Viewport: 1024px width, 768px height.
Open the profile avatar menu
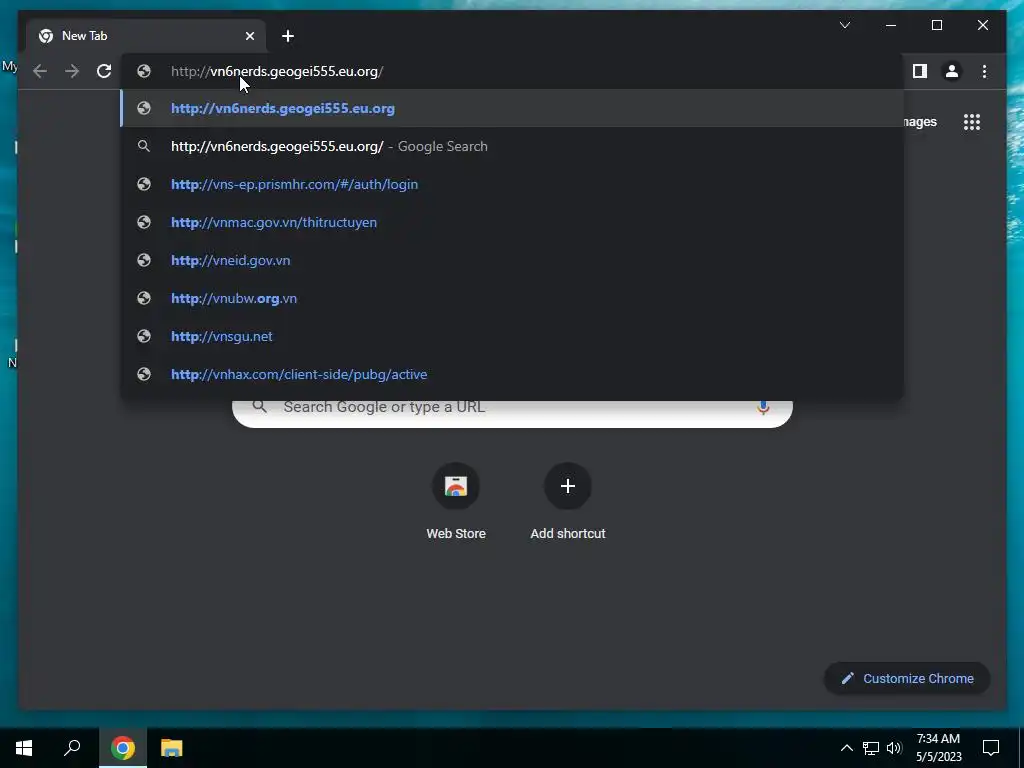(x=952, y=71)
